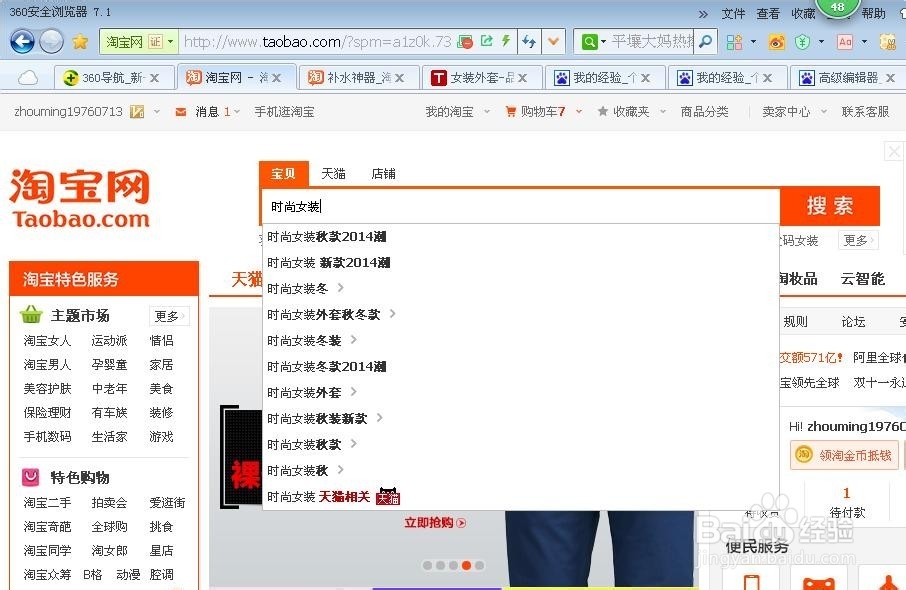
Task: Click the Aa translate icon on the toolbar
Action: [845, 43]
